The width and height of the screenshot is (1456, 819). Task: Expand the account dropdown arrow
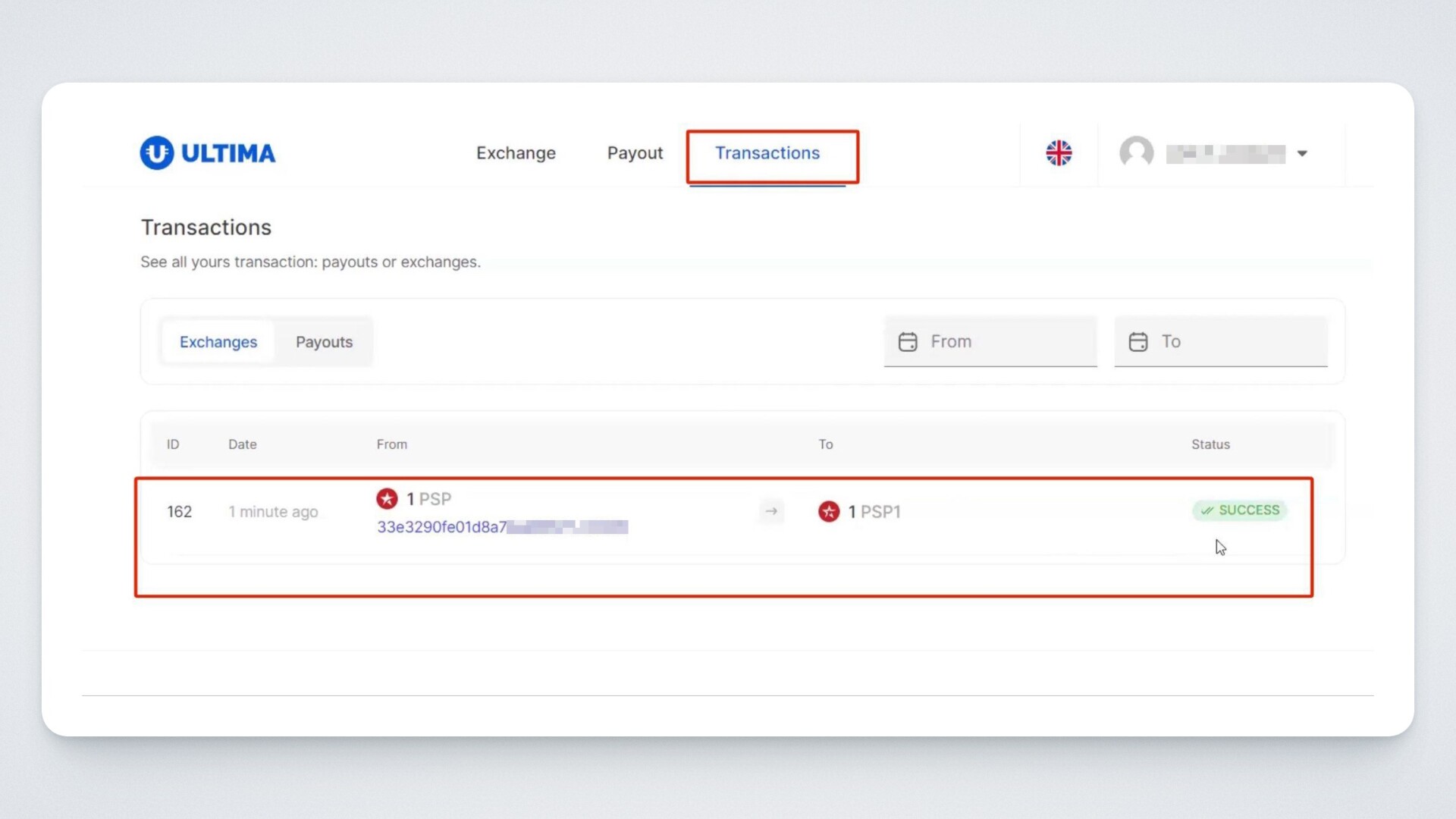point(1302,153)
